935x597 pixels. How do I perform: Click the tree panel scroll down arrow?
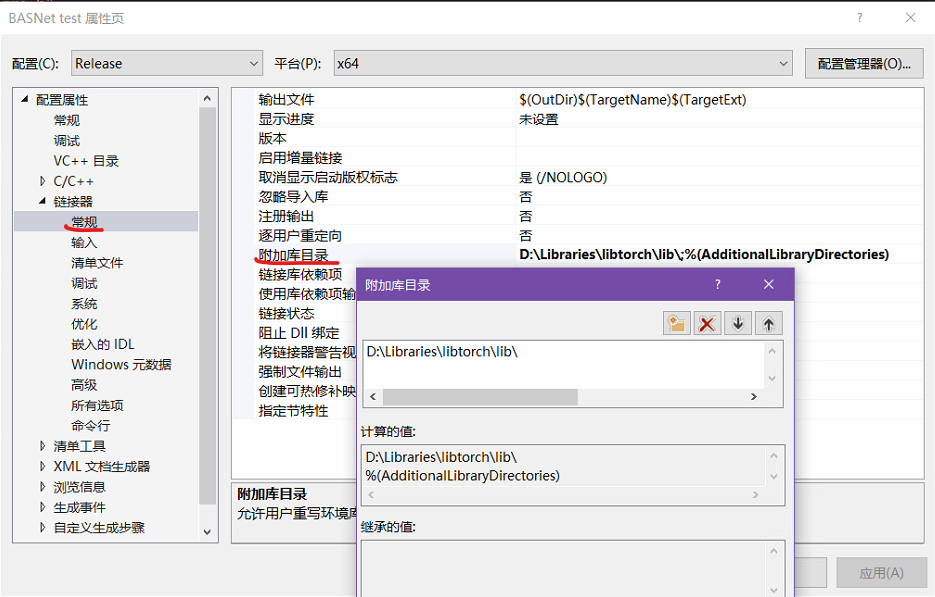coord(207,532)
